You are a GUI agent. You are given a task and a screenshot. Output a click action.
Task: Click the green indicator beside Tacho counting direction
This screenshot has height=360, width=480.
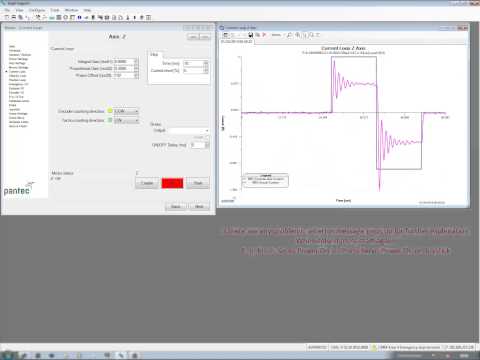(110, 120)
